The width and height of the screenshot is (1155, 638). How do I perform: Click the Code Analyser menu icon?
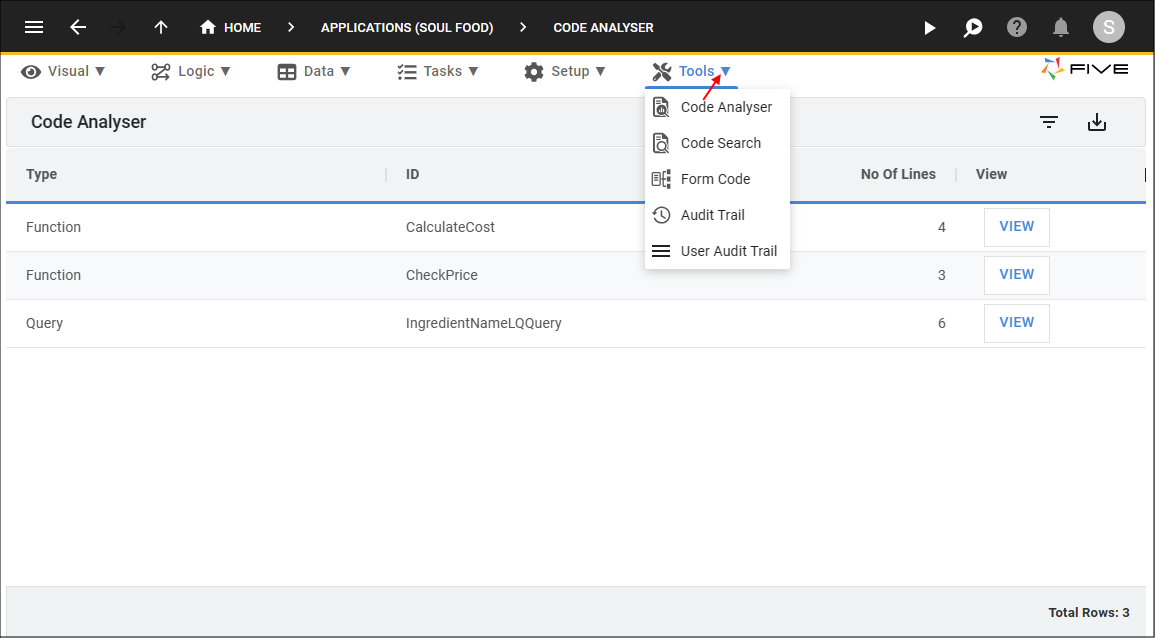[661, 108]
